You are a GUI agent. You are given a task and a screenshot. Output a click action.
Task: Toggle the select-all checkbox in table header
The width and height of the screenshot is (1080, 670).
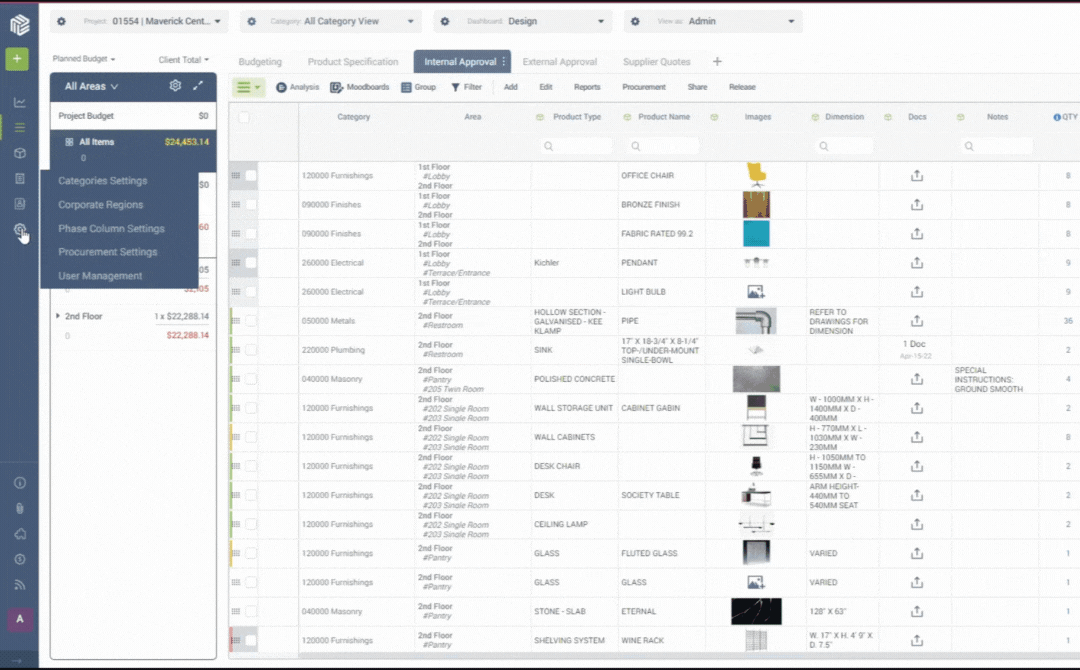[x=244, y=117]
